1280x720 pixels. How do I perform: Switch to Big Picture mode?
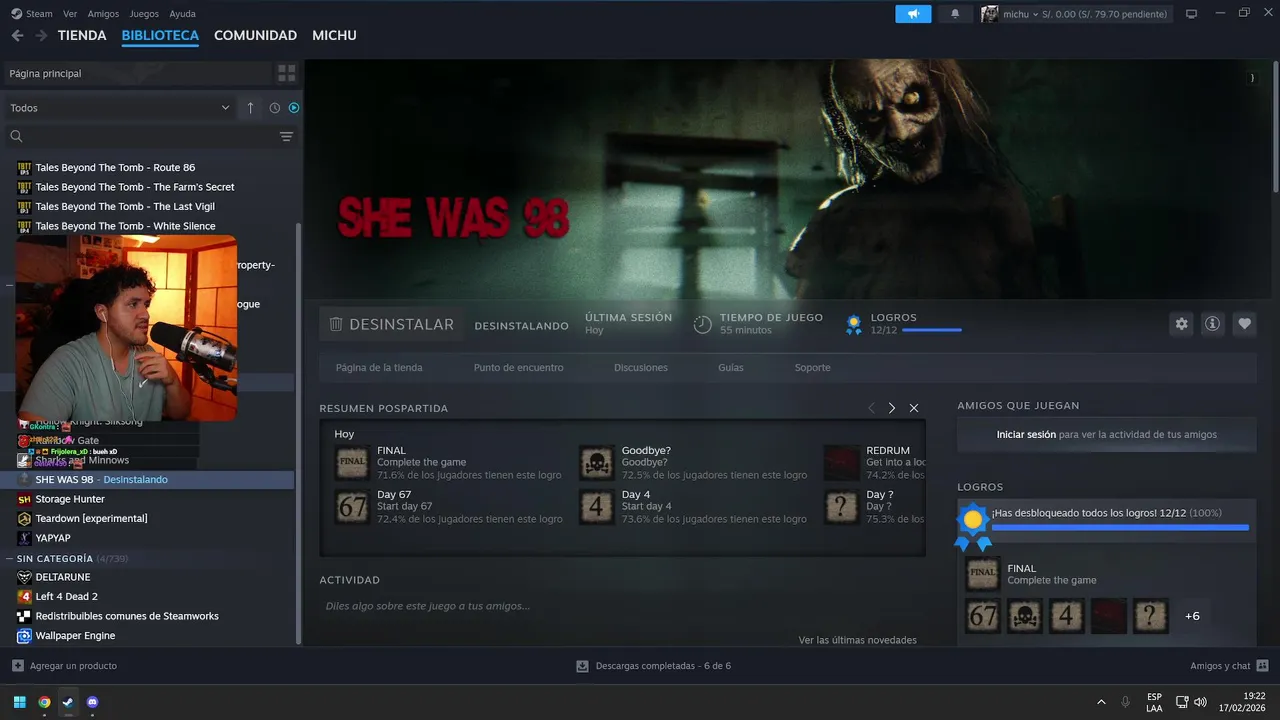click(1191, 14)
